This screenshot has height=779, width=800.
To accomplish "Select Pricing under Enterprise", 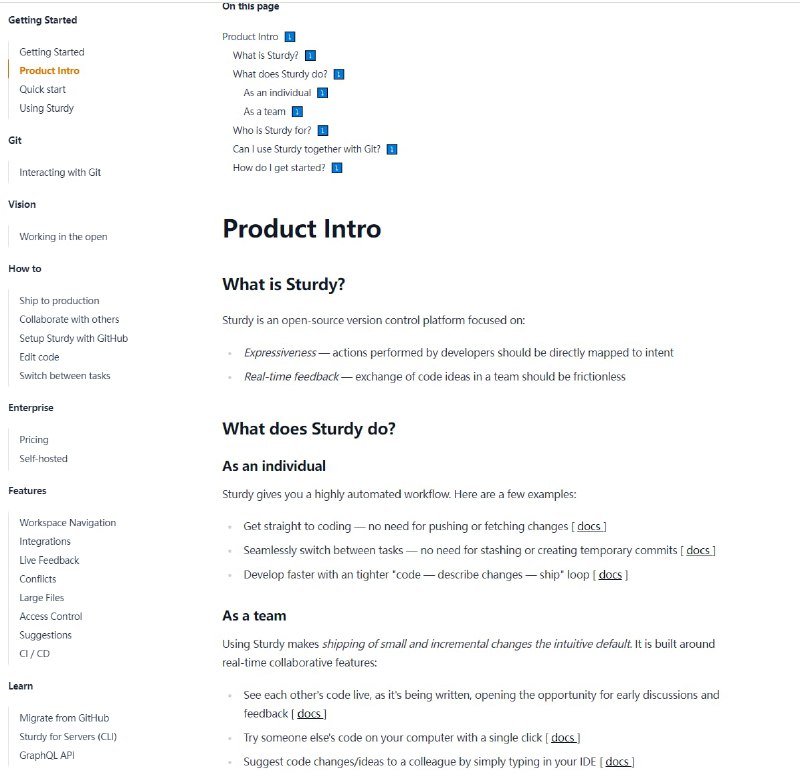I will [x=34, y=440].
